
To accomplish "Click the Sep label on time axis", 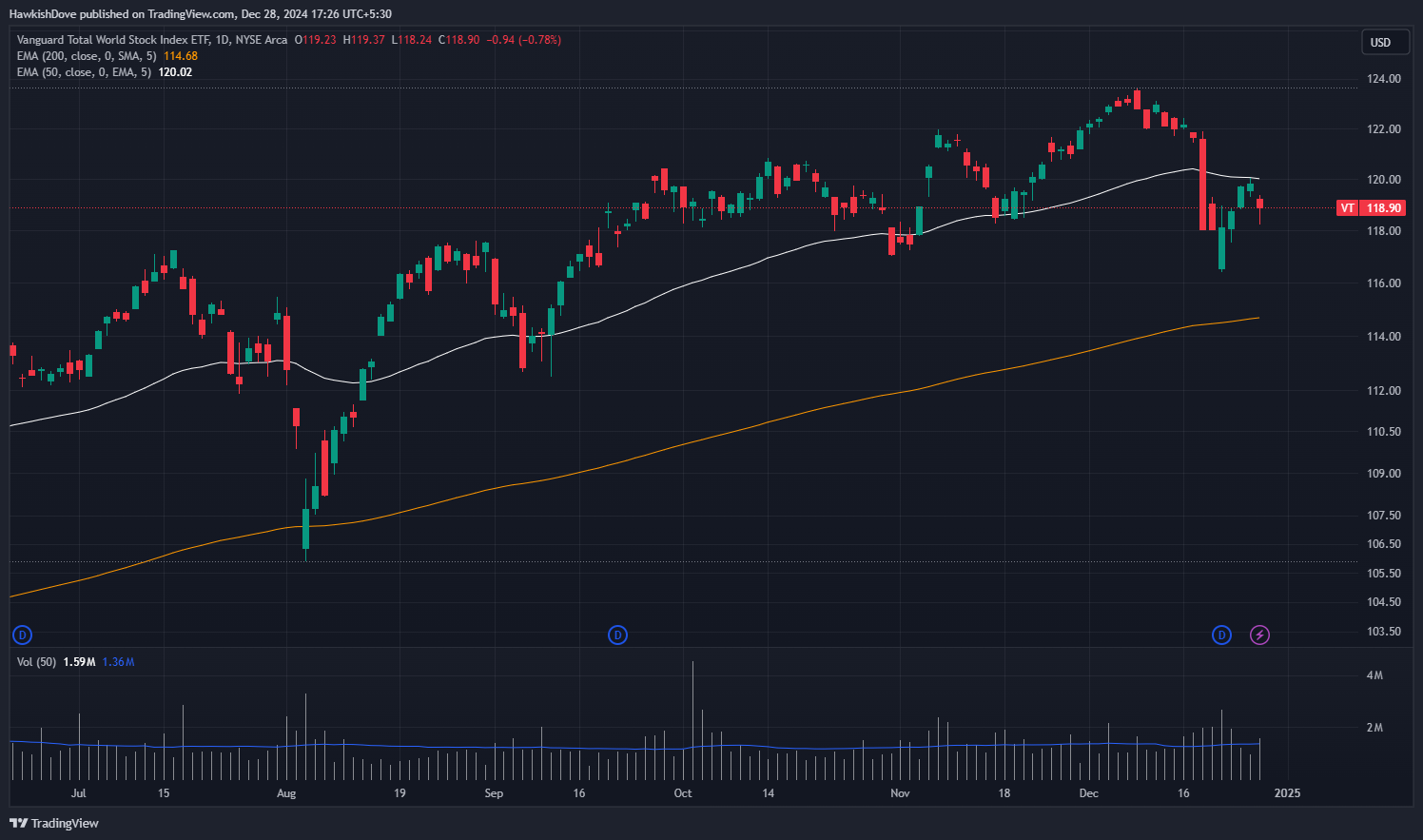I will (494, 792).
